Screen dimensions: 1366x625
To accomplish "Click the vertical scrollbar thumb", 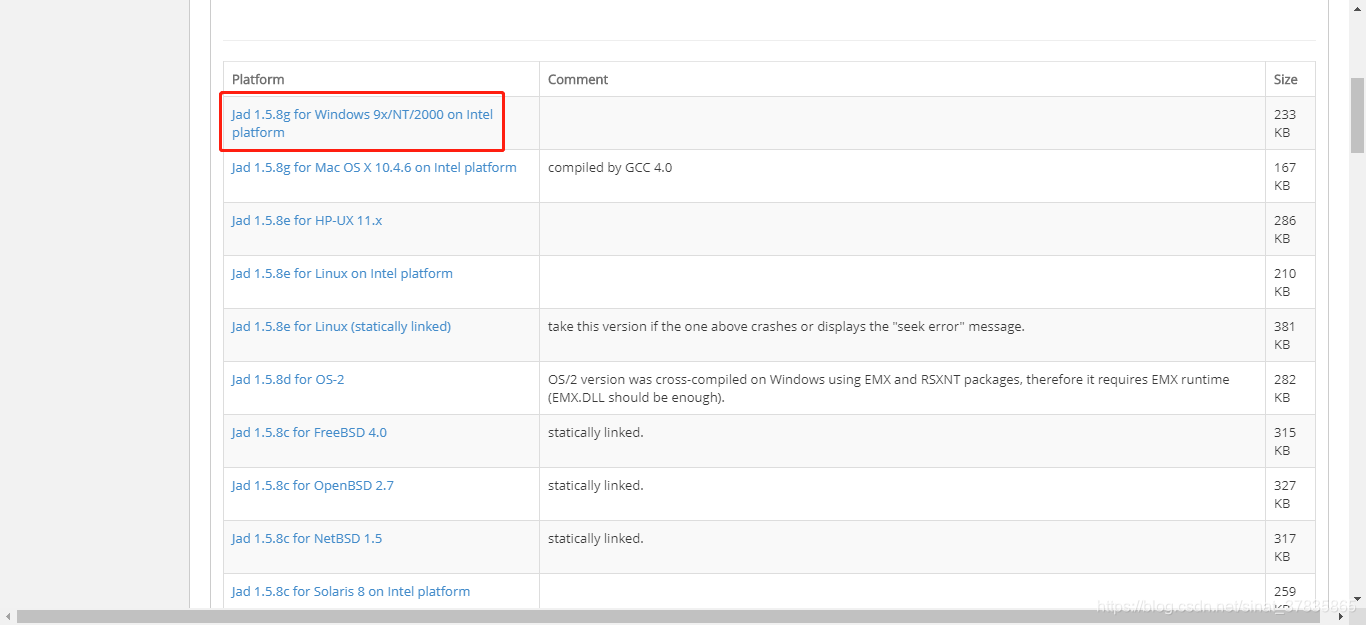I will (x=1357, y=115).
